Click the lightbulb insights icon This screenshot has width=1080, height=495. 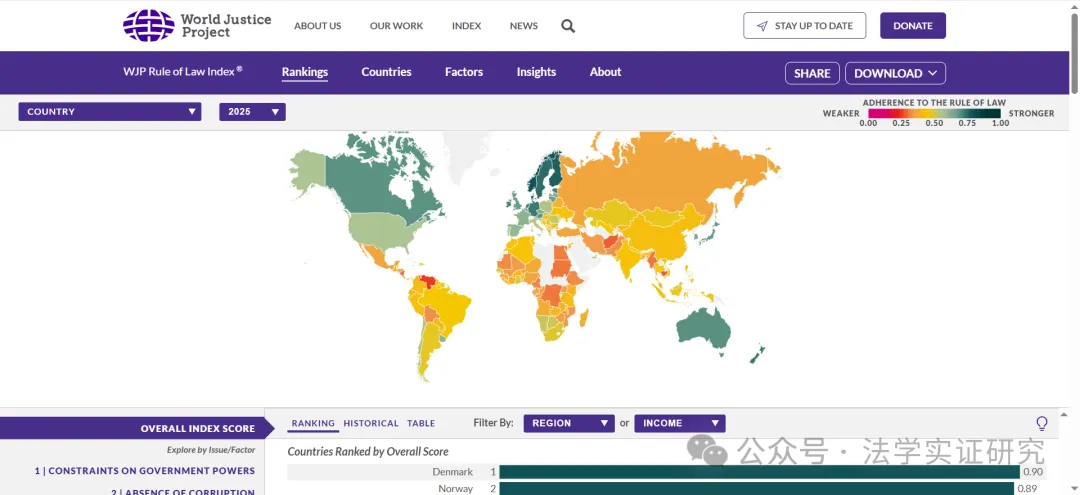pos(1041,423)
